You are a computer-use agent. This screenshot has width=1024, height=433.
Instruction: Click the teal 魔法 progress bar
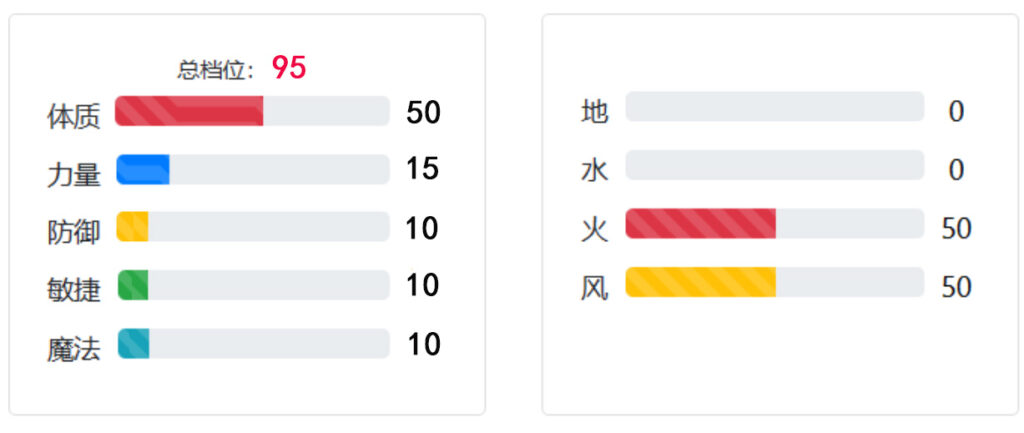[x=133, y=344]
